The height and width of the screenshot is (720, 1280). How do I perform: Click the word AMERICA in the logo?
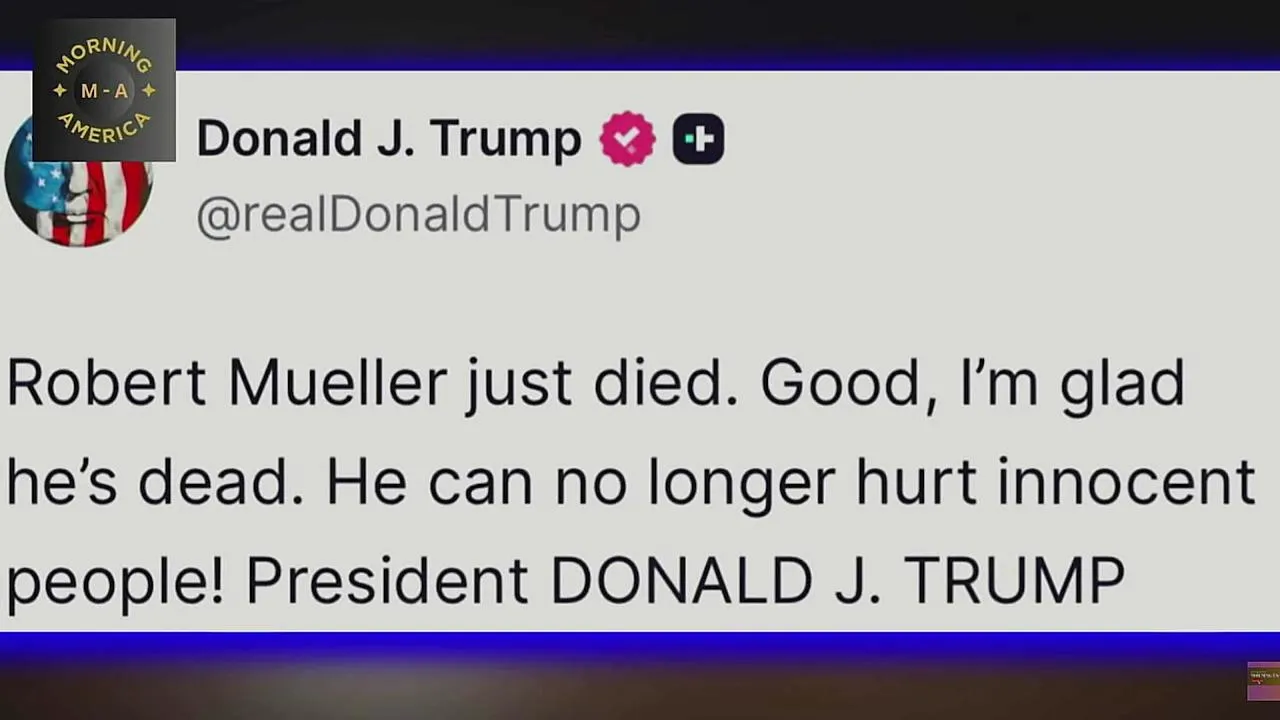tap(104, 127)
